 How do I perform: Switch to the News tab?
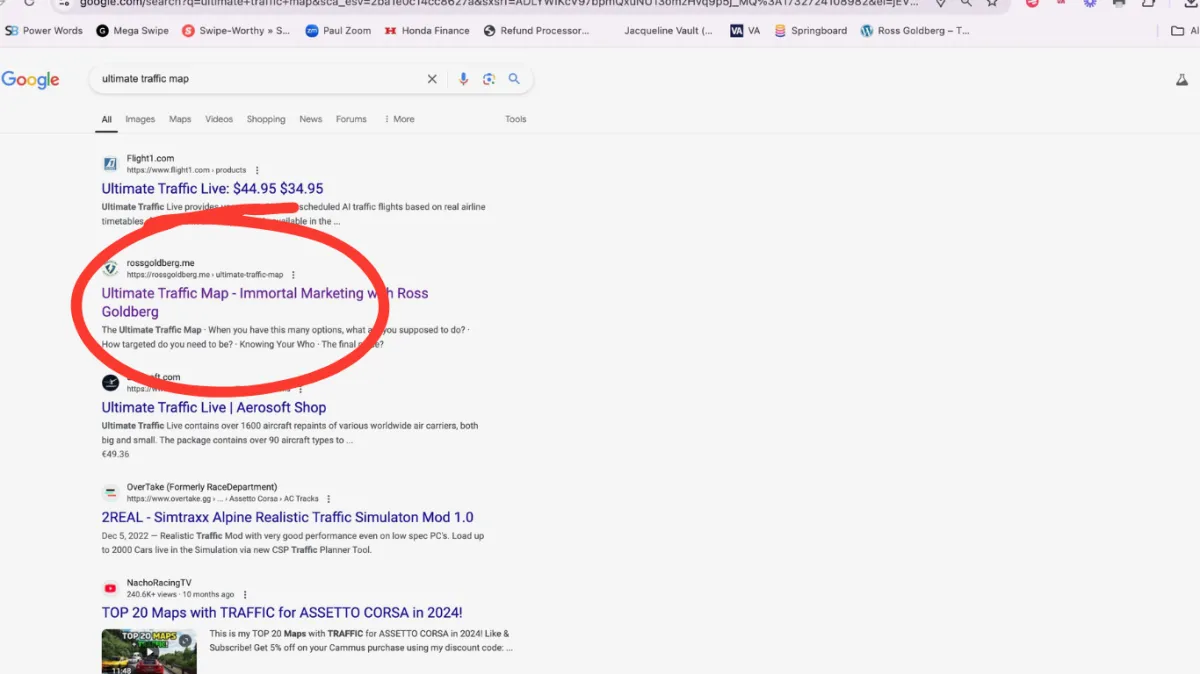311,119
